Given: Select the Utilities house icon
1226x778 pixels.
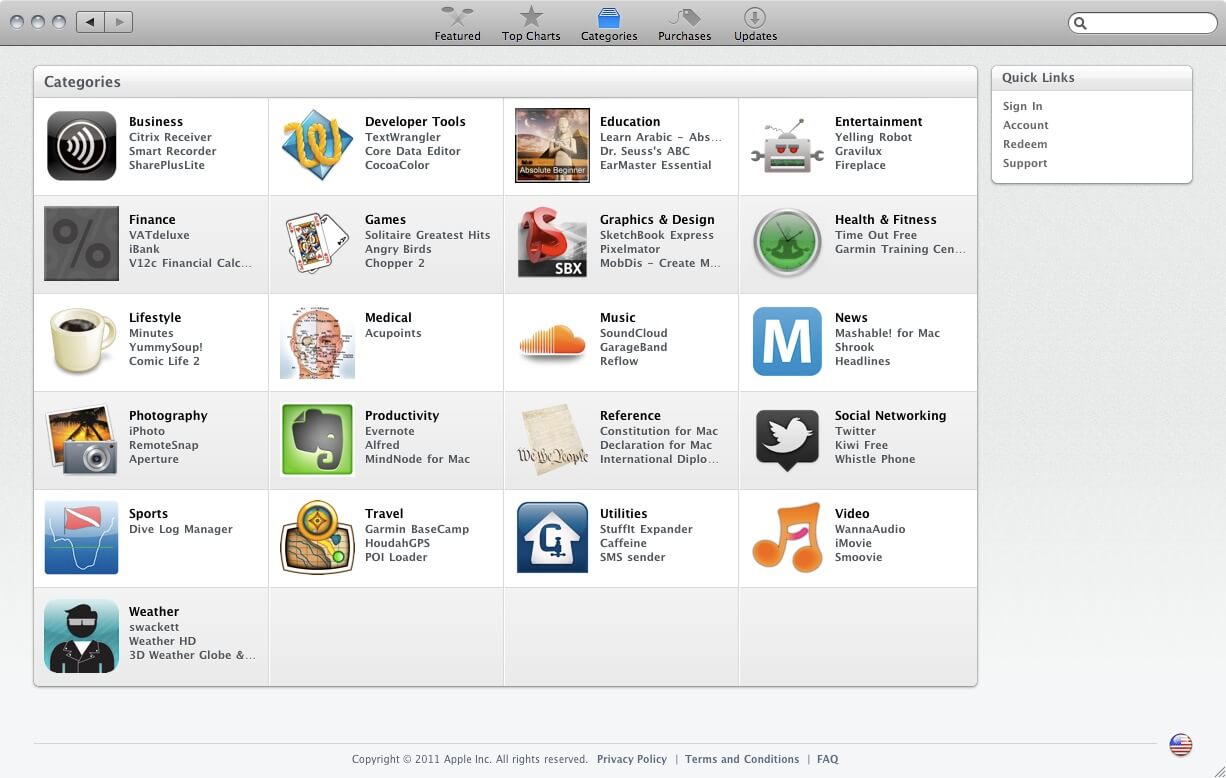Looking at the screenshot, I should (x=552, y=537).
